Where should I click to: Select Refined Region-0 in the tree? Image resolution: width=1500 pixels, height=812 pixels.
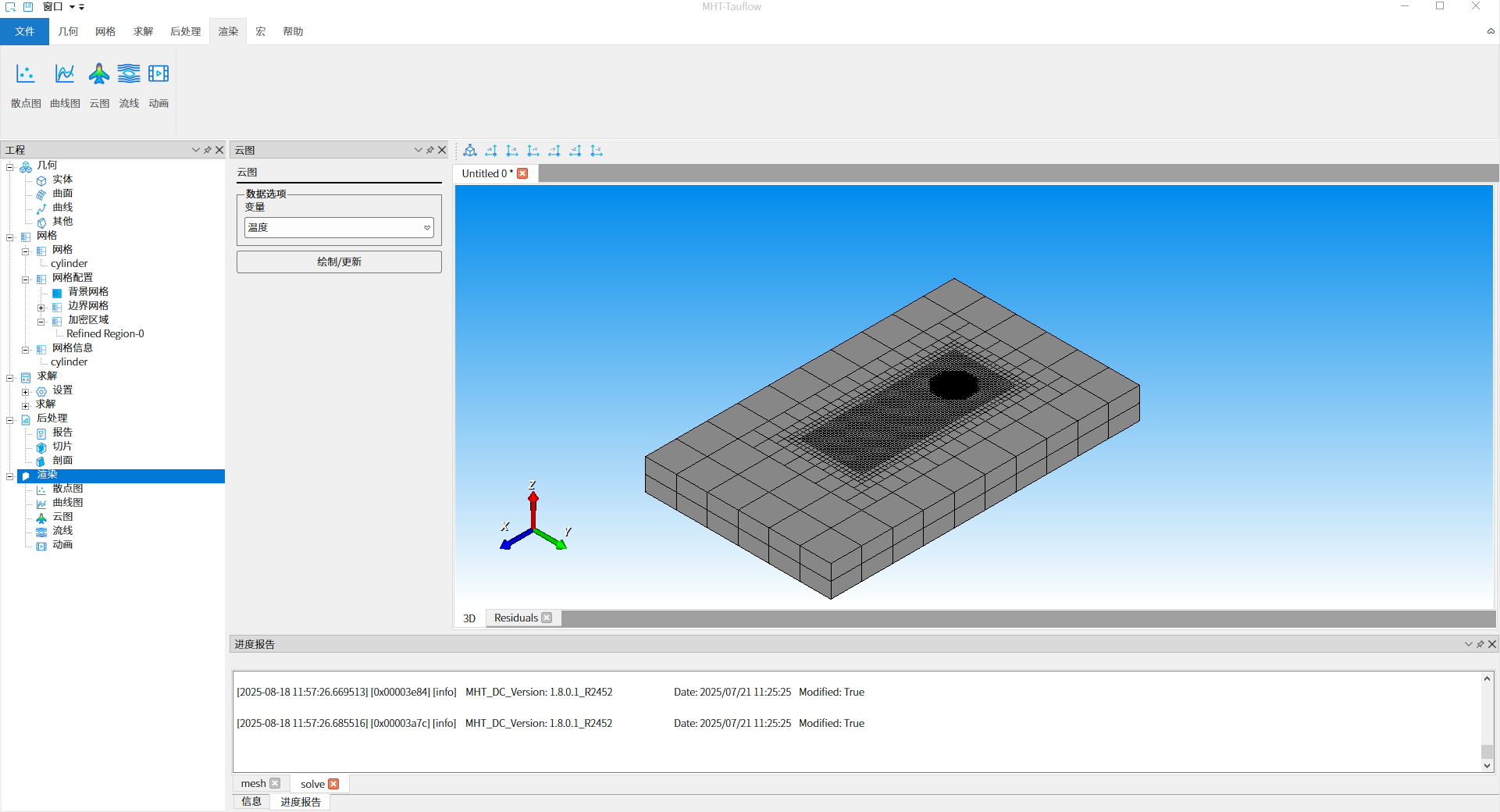[105, 333]
